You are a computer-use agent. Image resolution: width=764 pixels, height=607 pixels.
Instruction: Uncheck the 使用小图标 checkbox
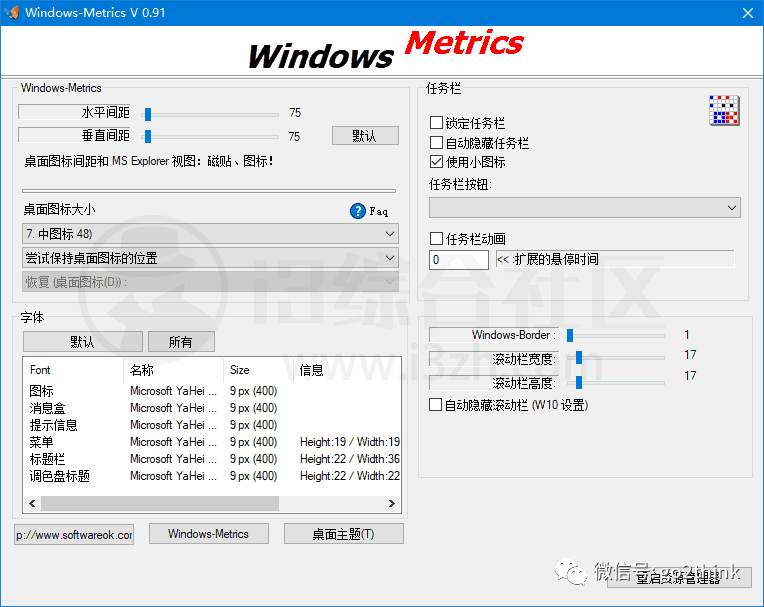437,162
